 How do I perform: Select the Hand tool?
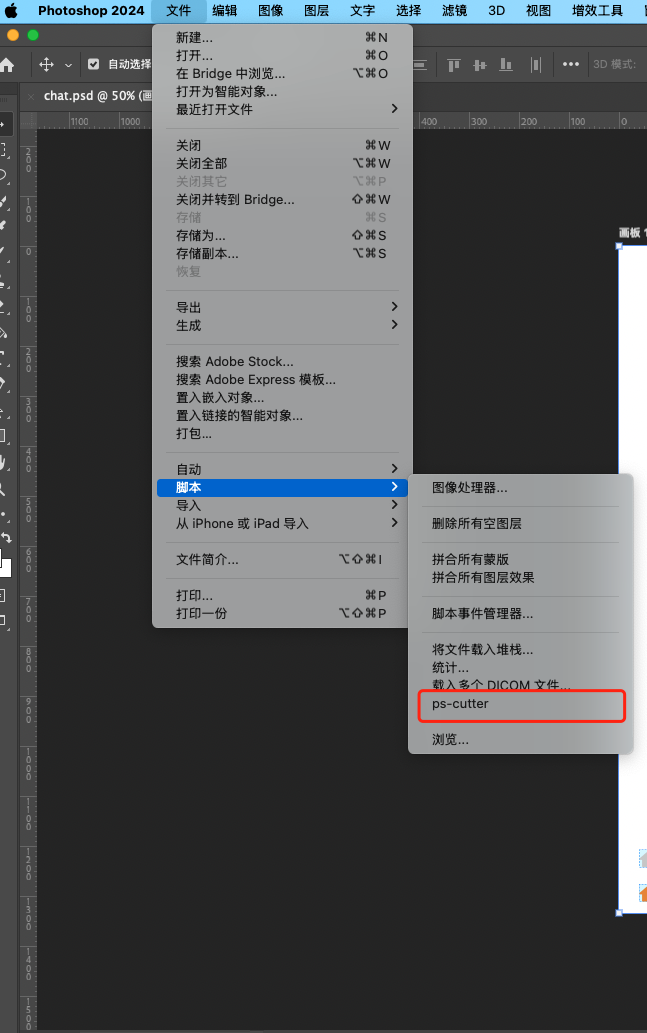(4, 462)
